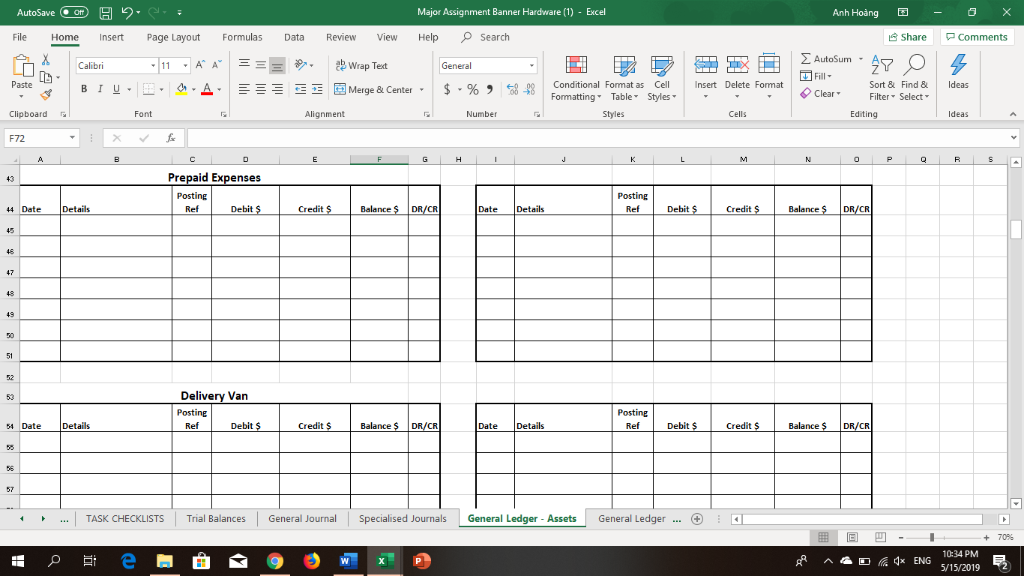The width and height of the screenshot is (1024, 576).
Task: Click the Share button
Action: tap(906, 36)
